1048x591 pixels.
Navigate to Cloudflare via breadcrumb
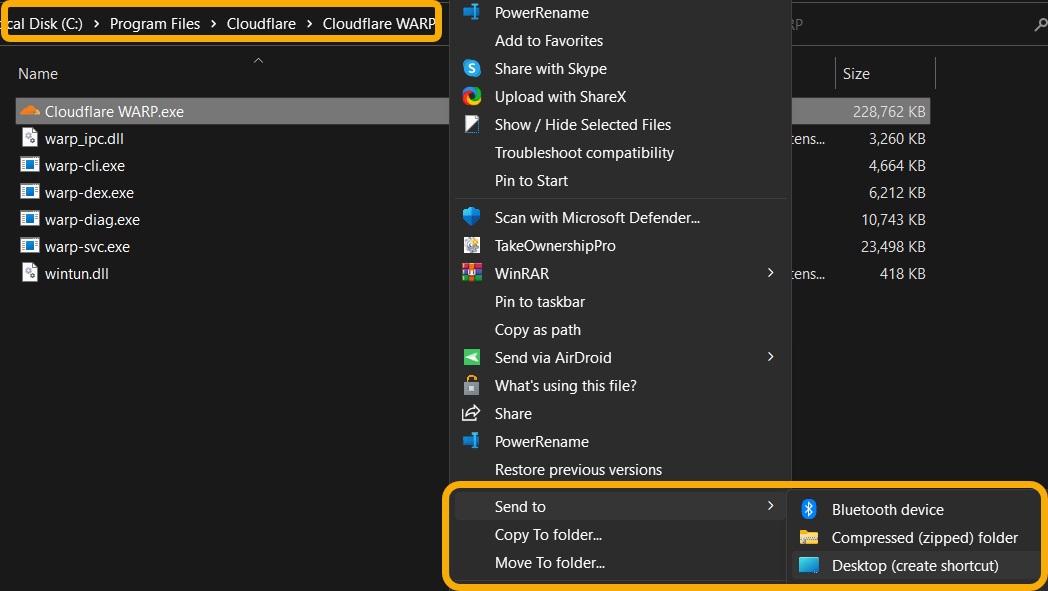tap(261, 23)
